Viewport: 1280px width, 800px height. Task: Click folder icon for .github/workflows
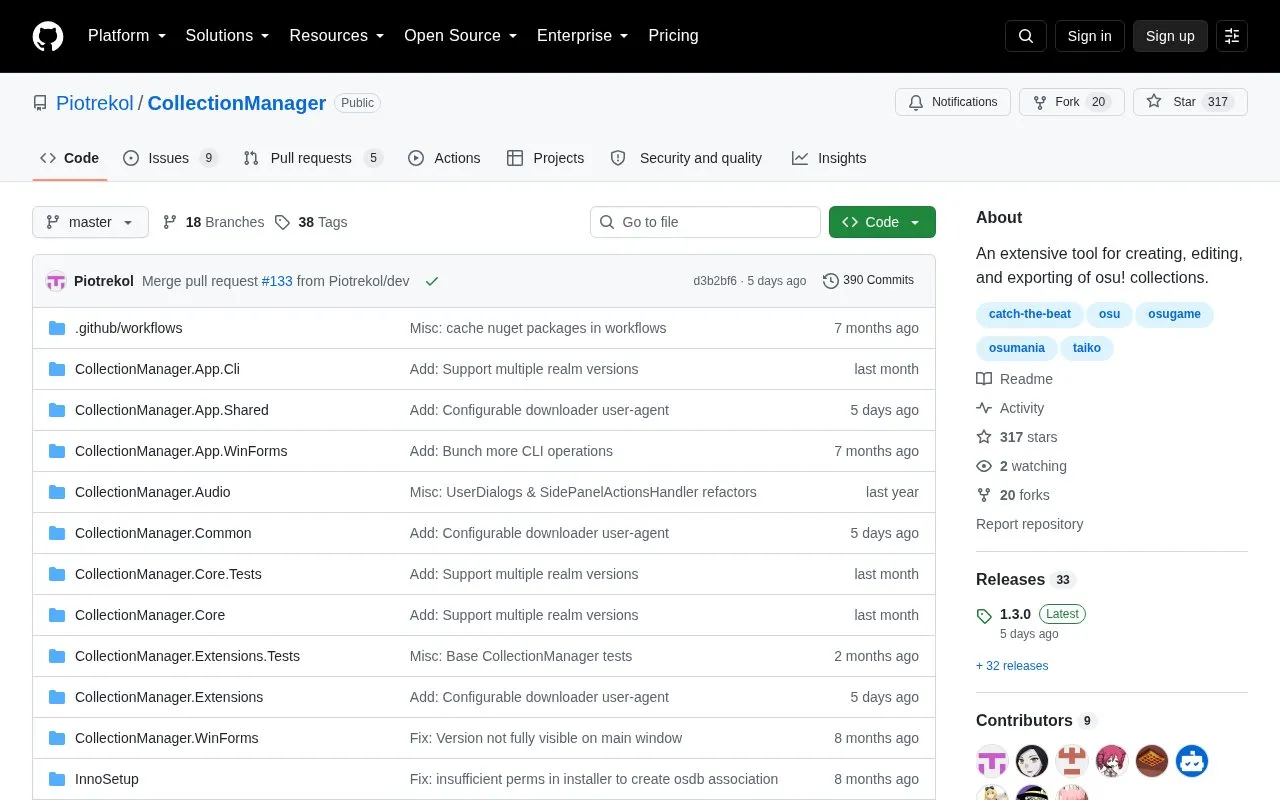point(57,328)
